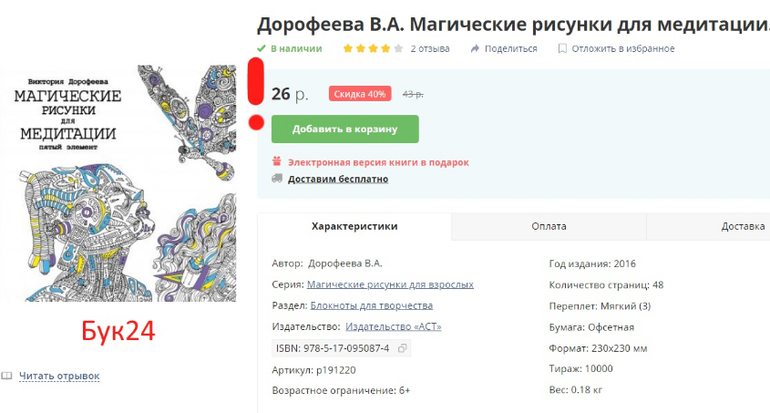The width and height of the screenshot is (770, 413).
Task: Click the bookmark icon for favorites
Action: point(562,48)
